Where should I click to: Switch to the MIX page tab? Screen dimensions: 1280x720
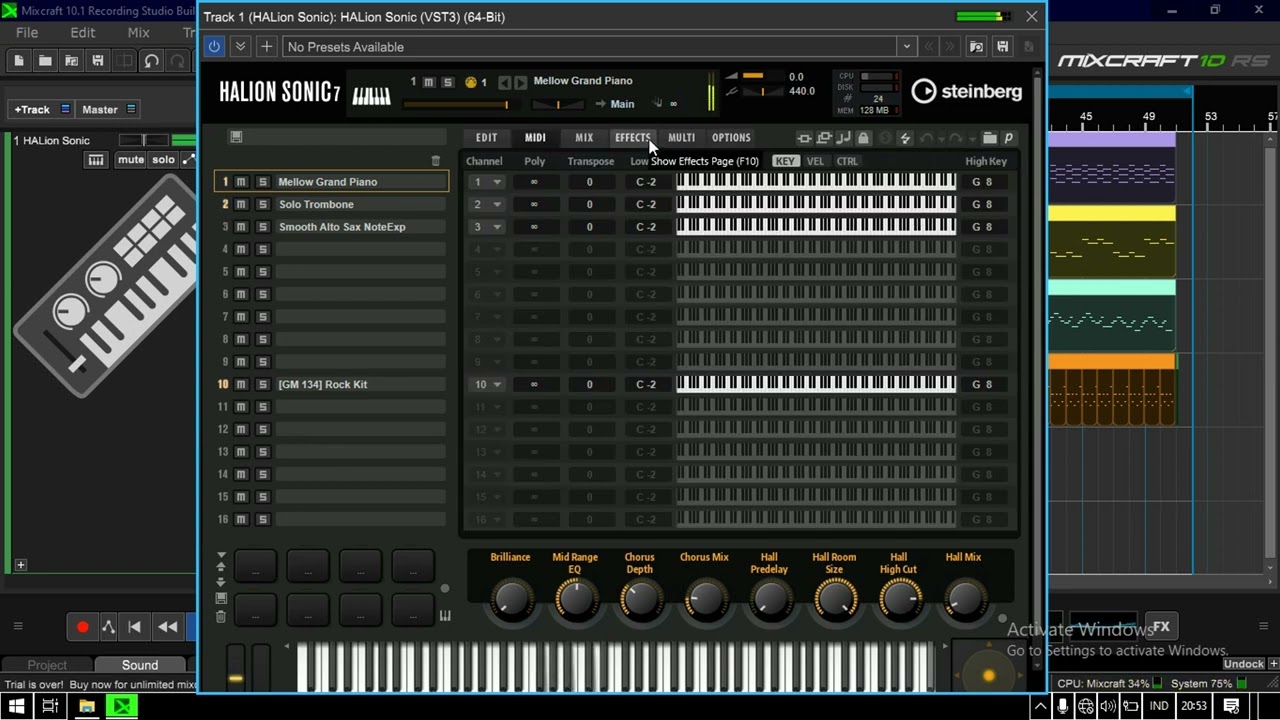(x=584, y=138)
